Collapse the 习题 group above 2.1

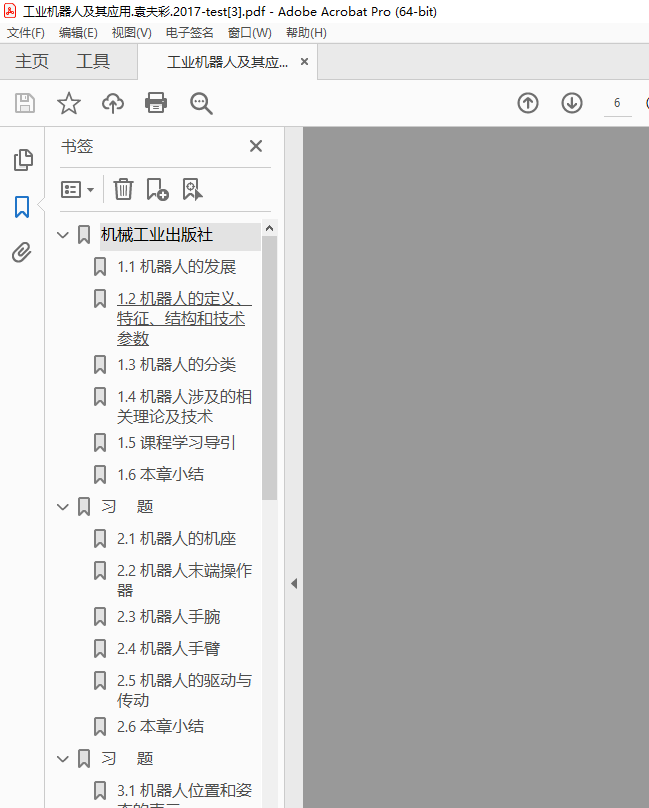tap(63, 507)
